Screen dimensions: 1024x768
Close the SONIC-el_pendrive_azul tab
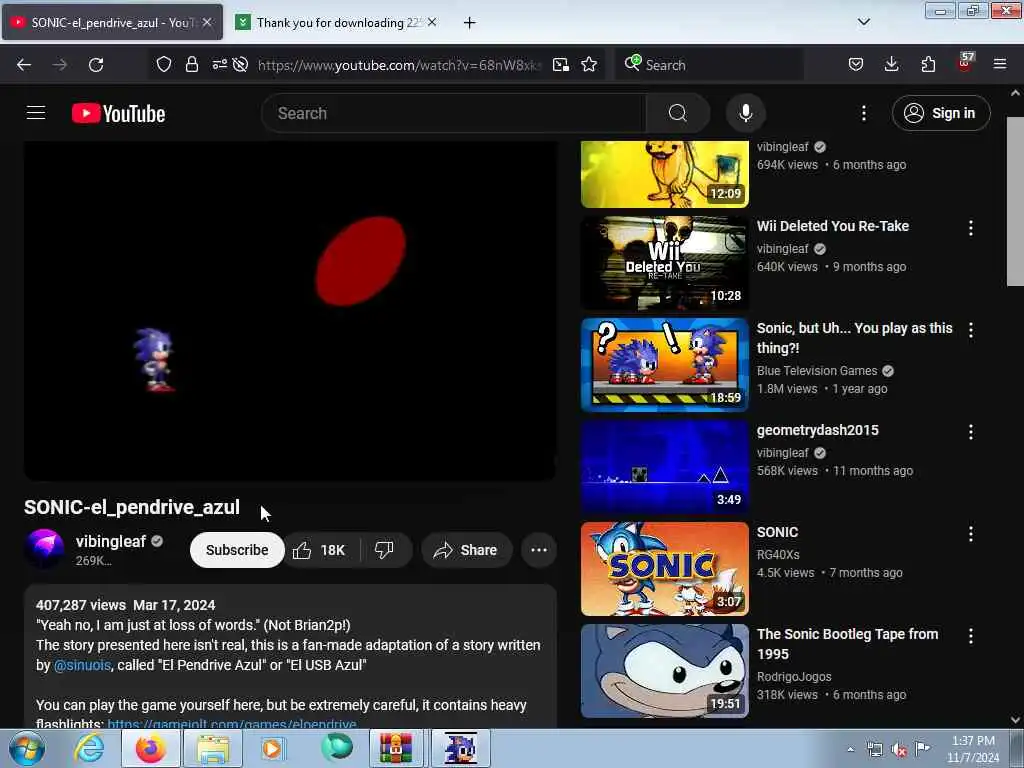[207, 22]
